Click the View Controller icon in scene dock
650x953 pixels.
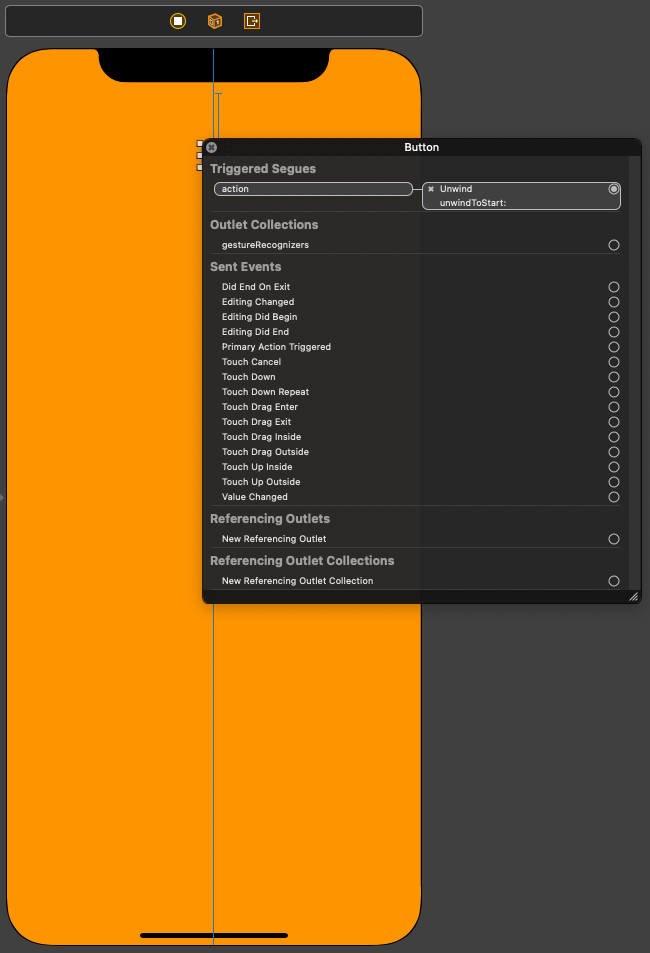coord(178,21)
